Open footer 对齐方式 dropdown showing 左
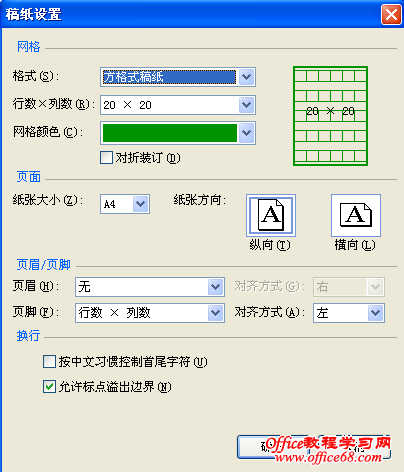This screenshot has height=472, width=404. pyautogui.click(x=376, y=313)
